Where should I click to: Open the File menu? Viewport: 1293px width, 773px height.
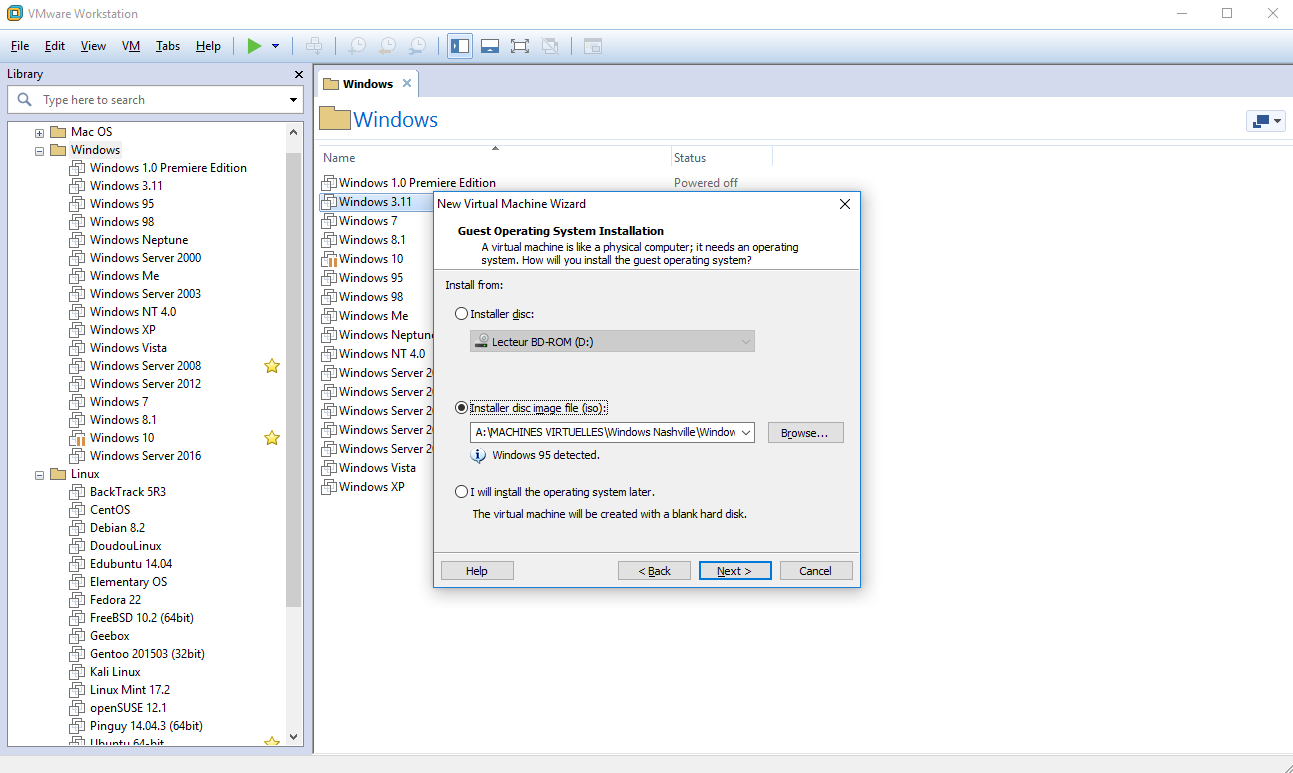pos(20,46)
